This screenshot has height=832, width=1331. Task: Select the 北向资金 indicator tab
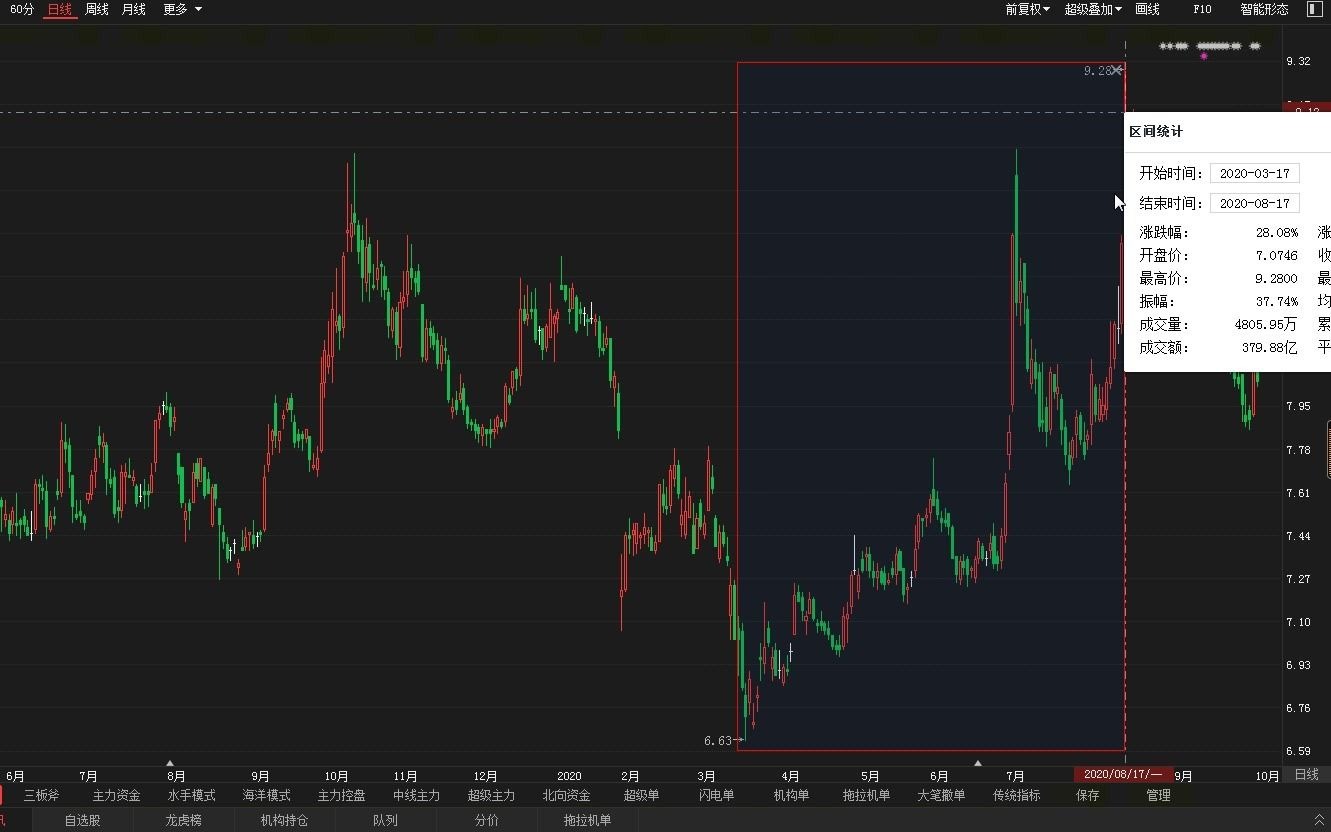tap(566, 795)
